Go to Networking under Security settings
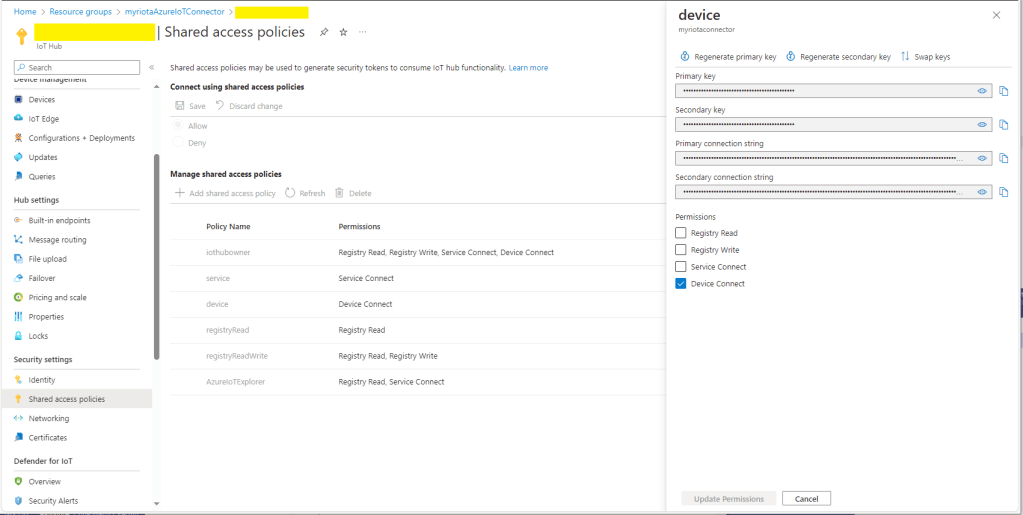 [48, 418]
